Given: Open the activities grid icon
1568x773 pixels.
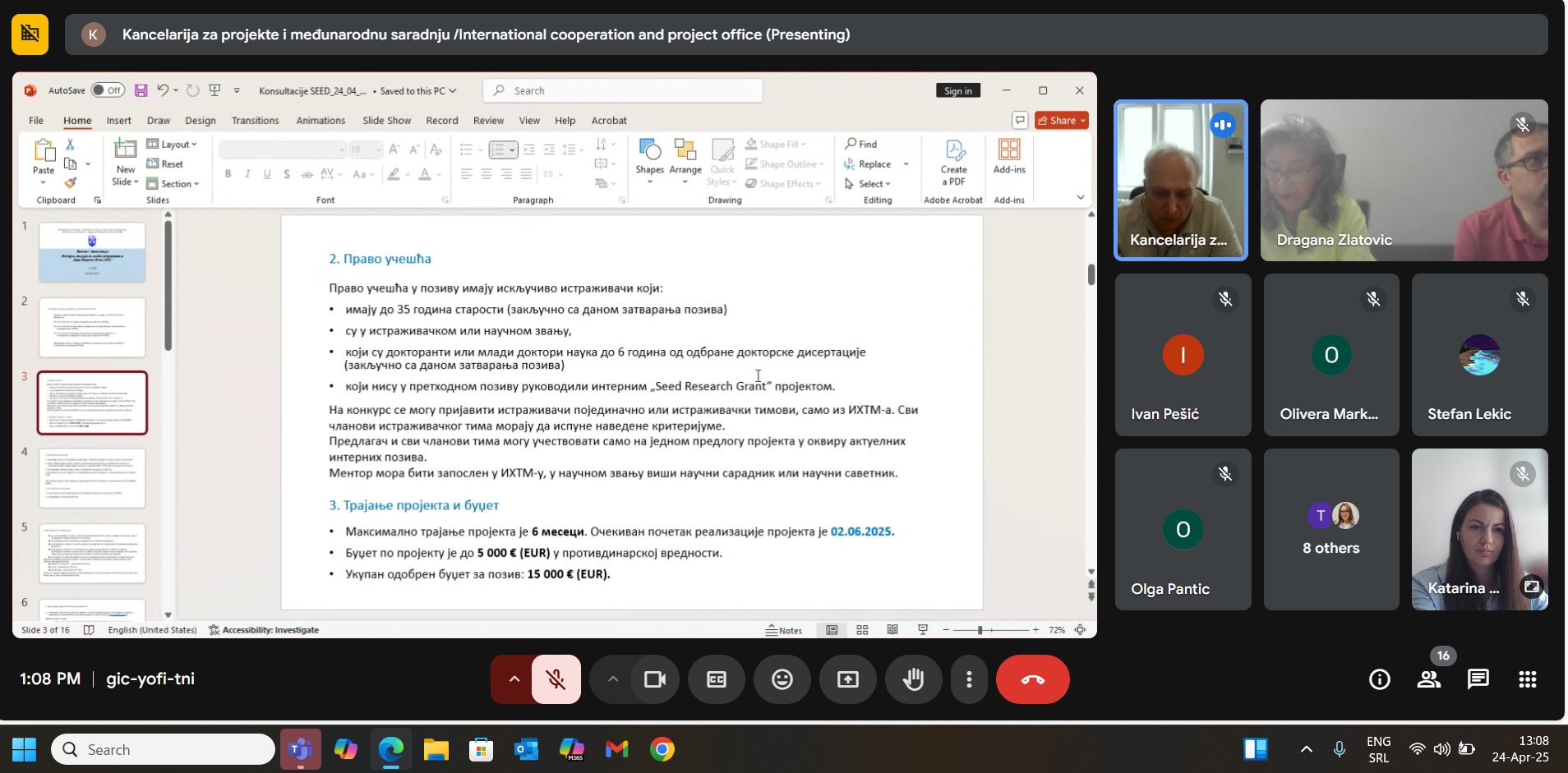Looking at the screenshot, I should tap(1527, 679).
